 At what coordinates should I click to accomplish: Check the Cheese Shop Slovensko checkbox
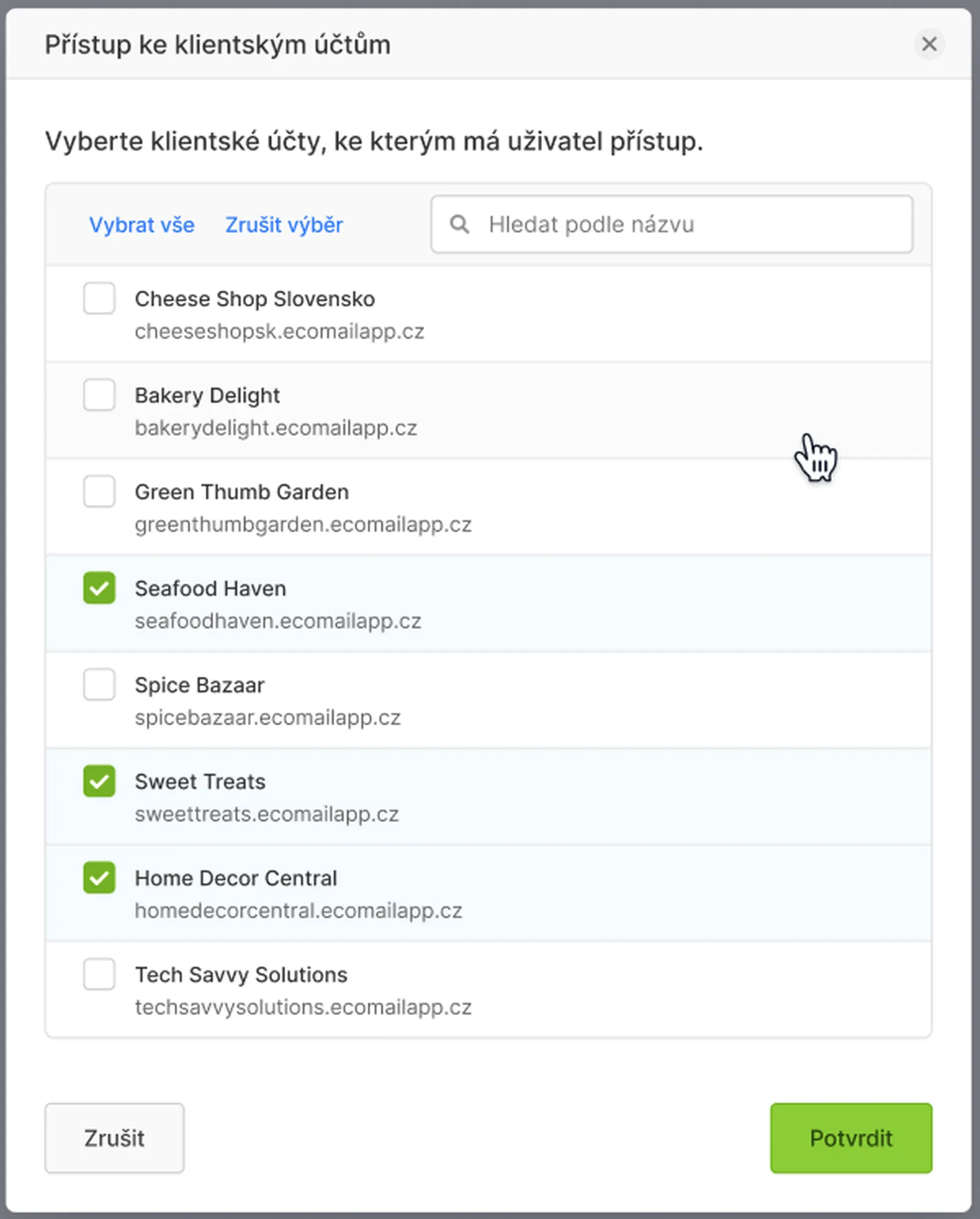99,298
